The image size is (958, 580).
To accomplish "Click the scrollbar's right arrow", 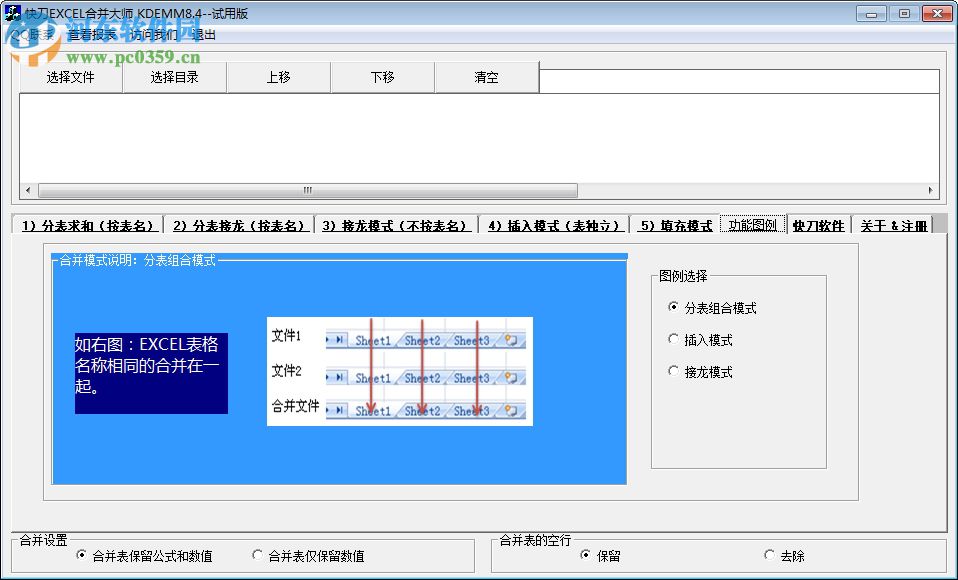I will 930,190.
